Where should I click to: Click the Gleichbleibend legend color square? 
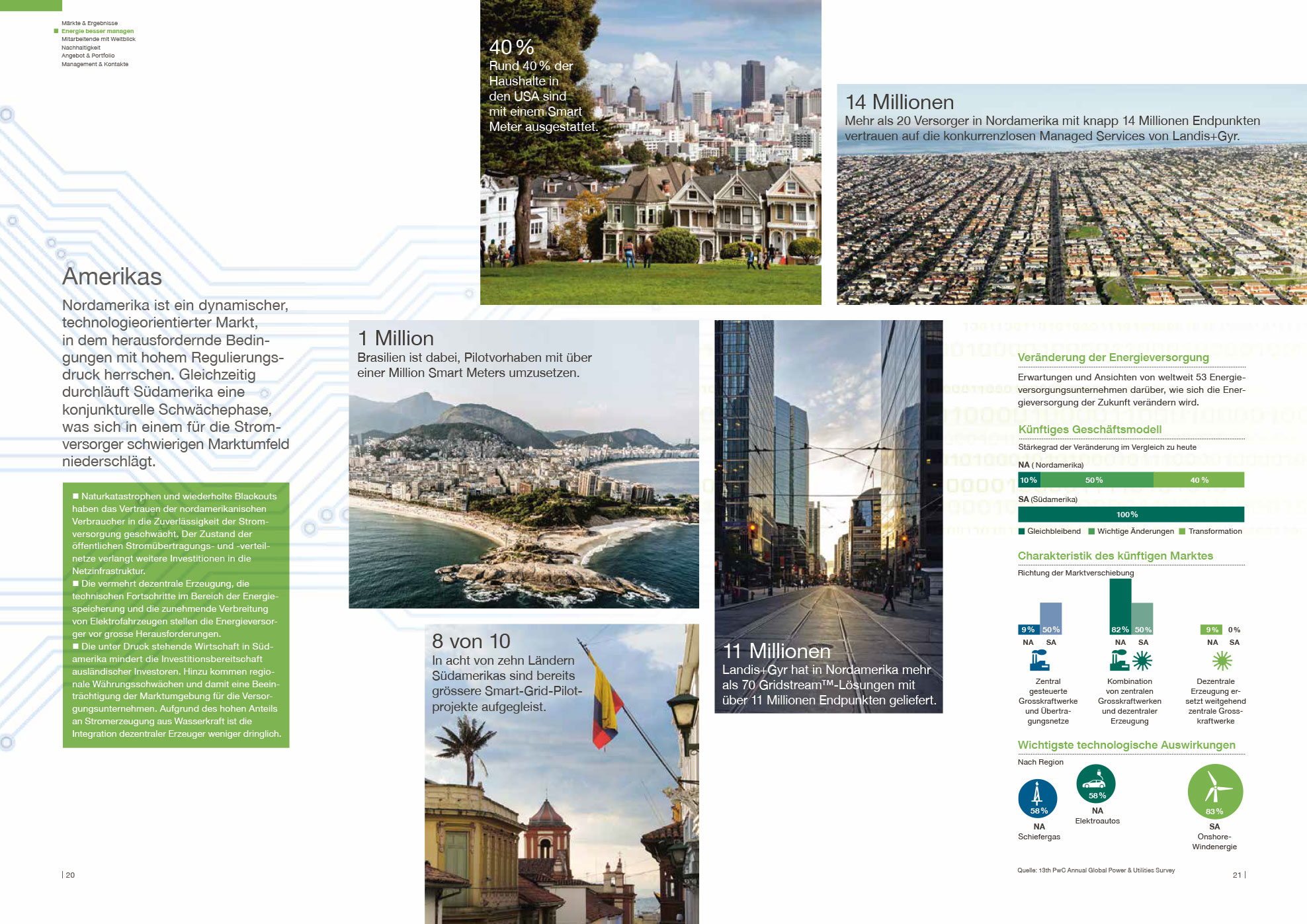(1022, 531)
